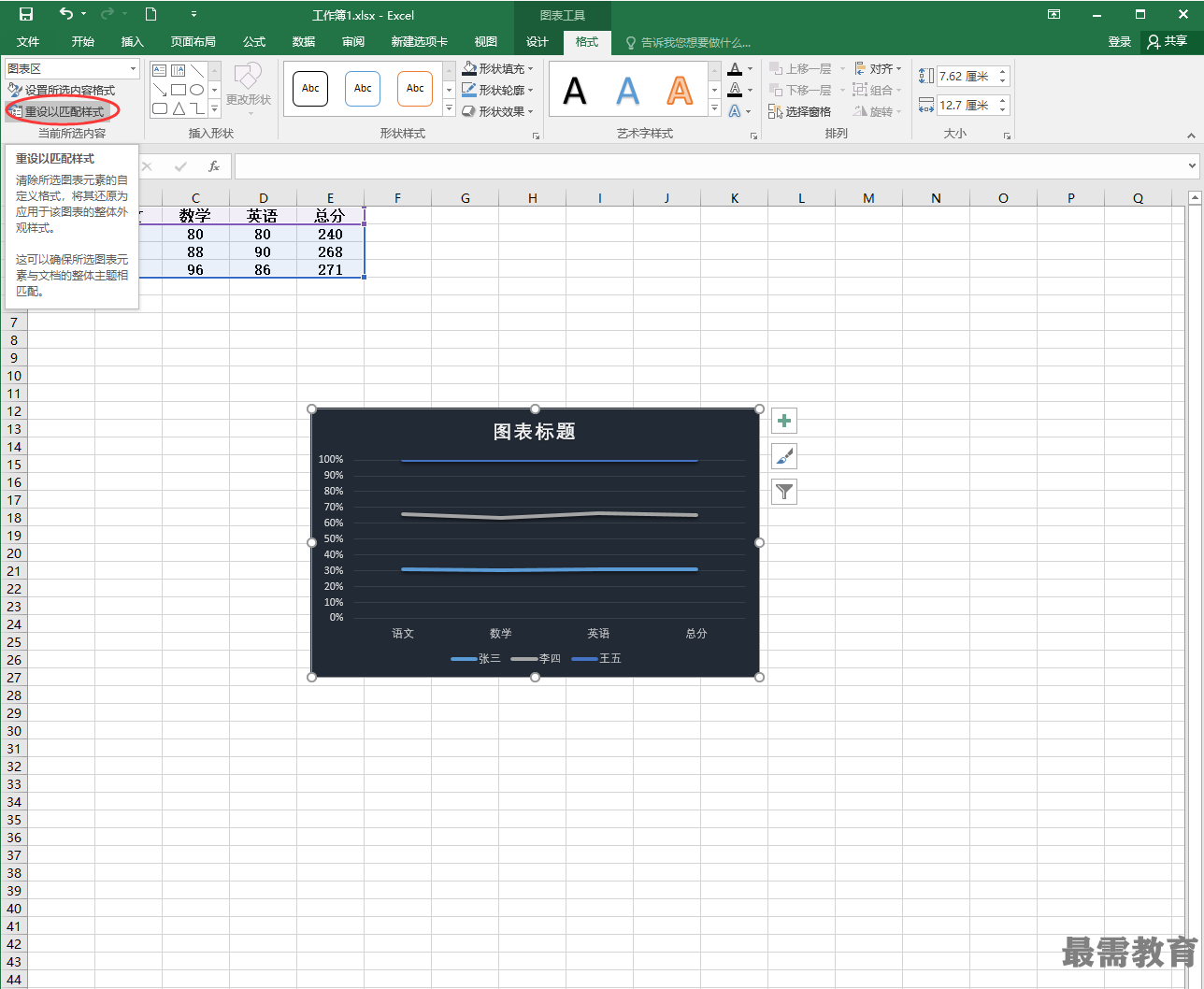
Task: Select the vertical text box shape
Action: coord(178,70)
